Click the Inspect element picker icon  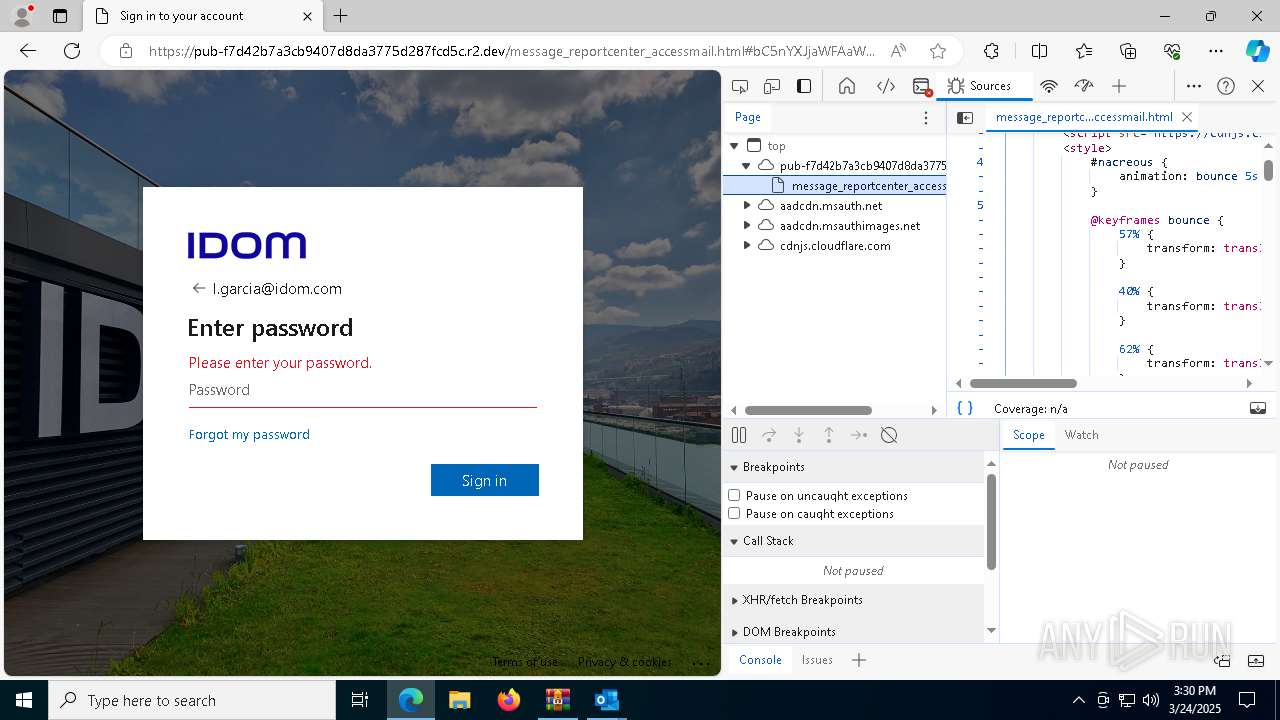(740, 86)
